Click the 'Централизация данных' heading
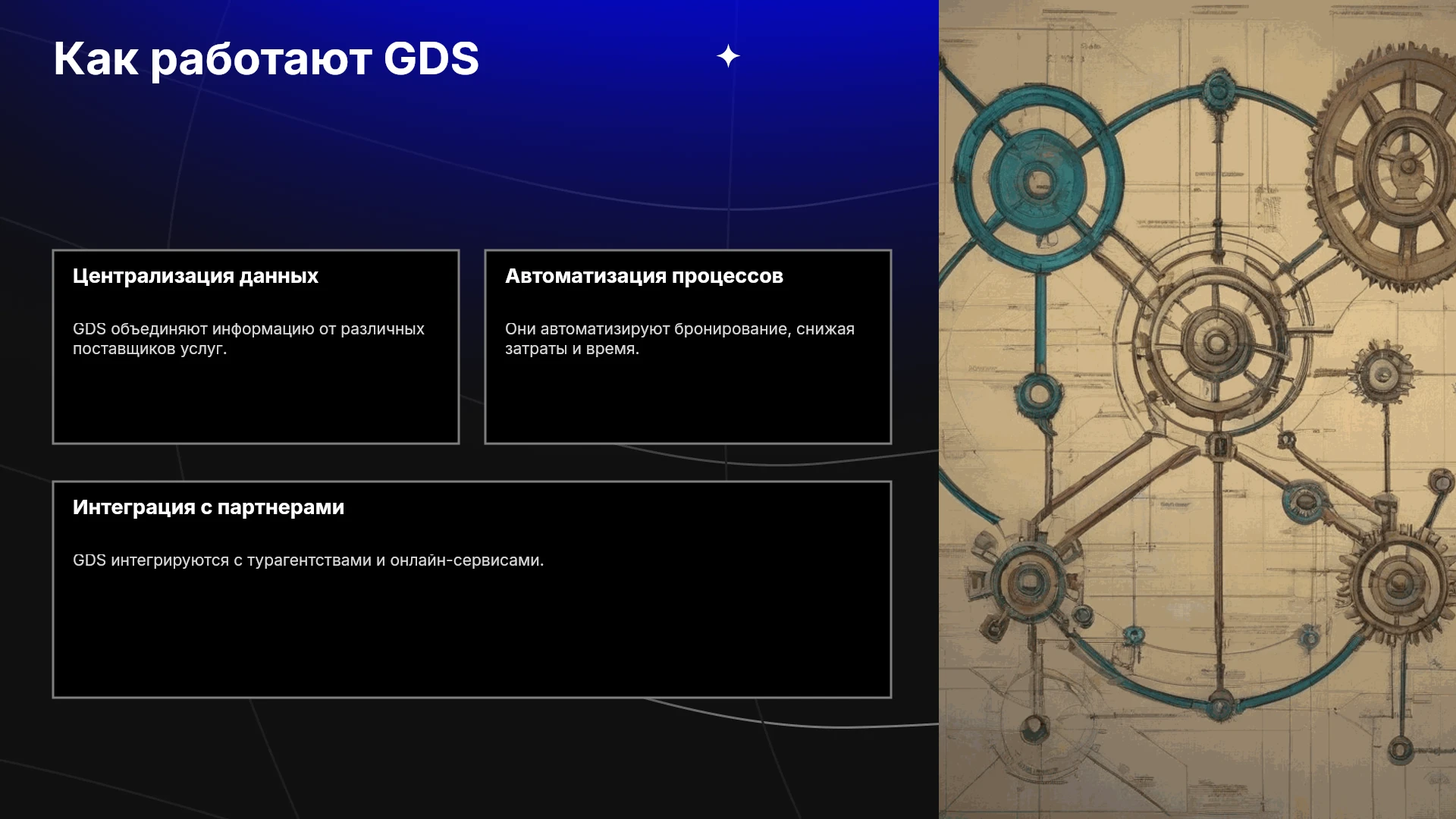Image resolution: width=1456 pixels, height=819 pixels. (195, 276)
